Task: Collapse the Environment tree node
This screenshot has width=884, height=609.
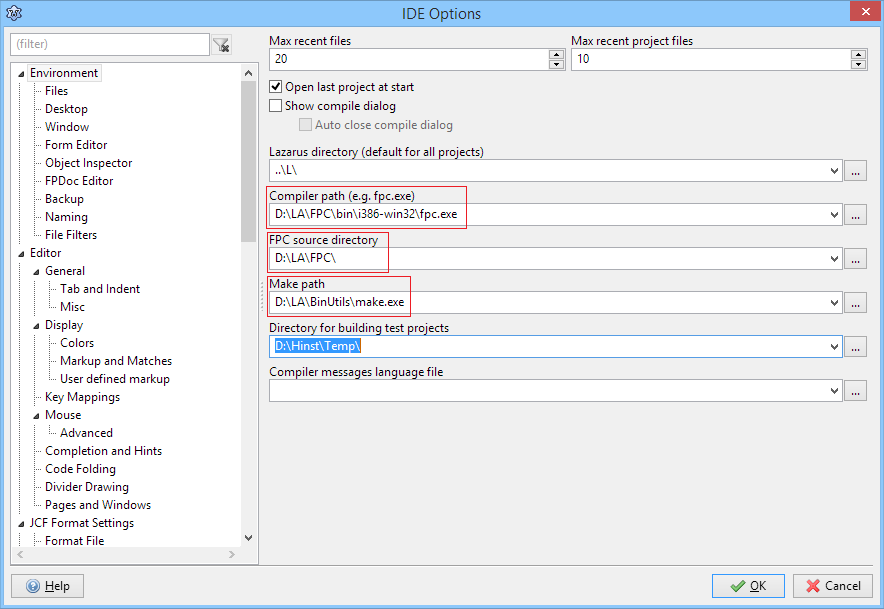Action: pyautogui.click(x=22, y=73)
